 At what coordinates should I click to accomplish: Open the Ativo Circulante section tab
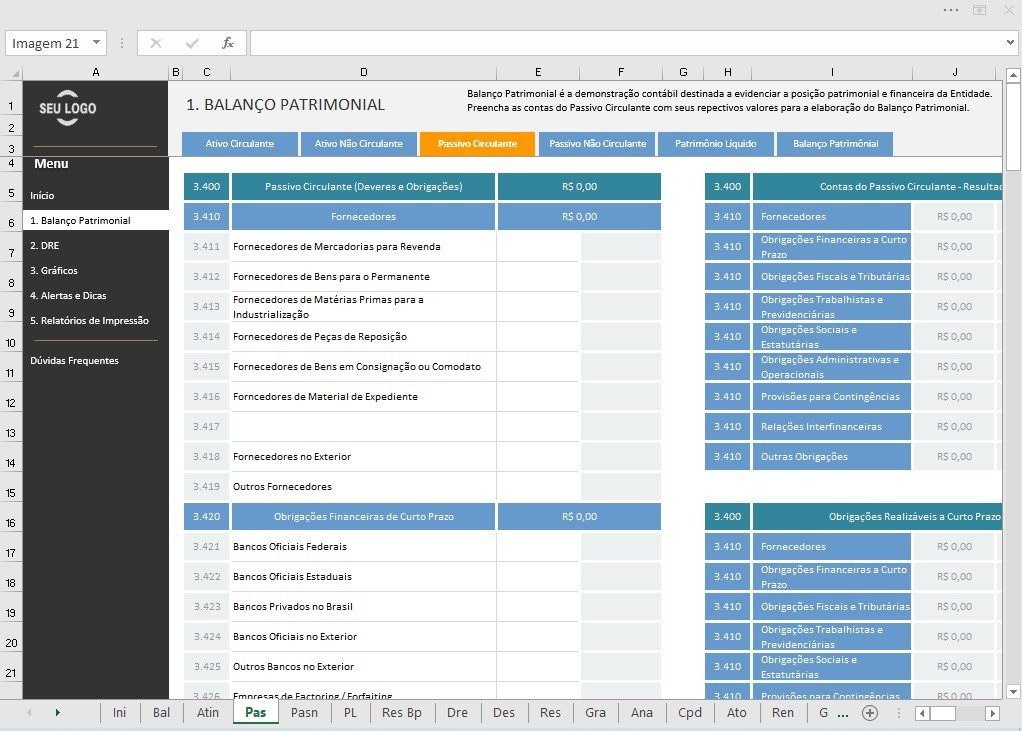pyautogui.click(x=240, y=144)
